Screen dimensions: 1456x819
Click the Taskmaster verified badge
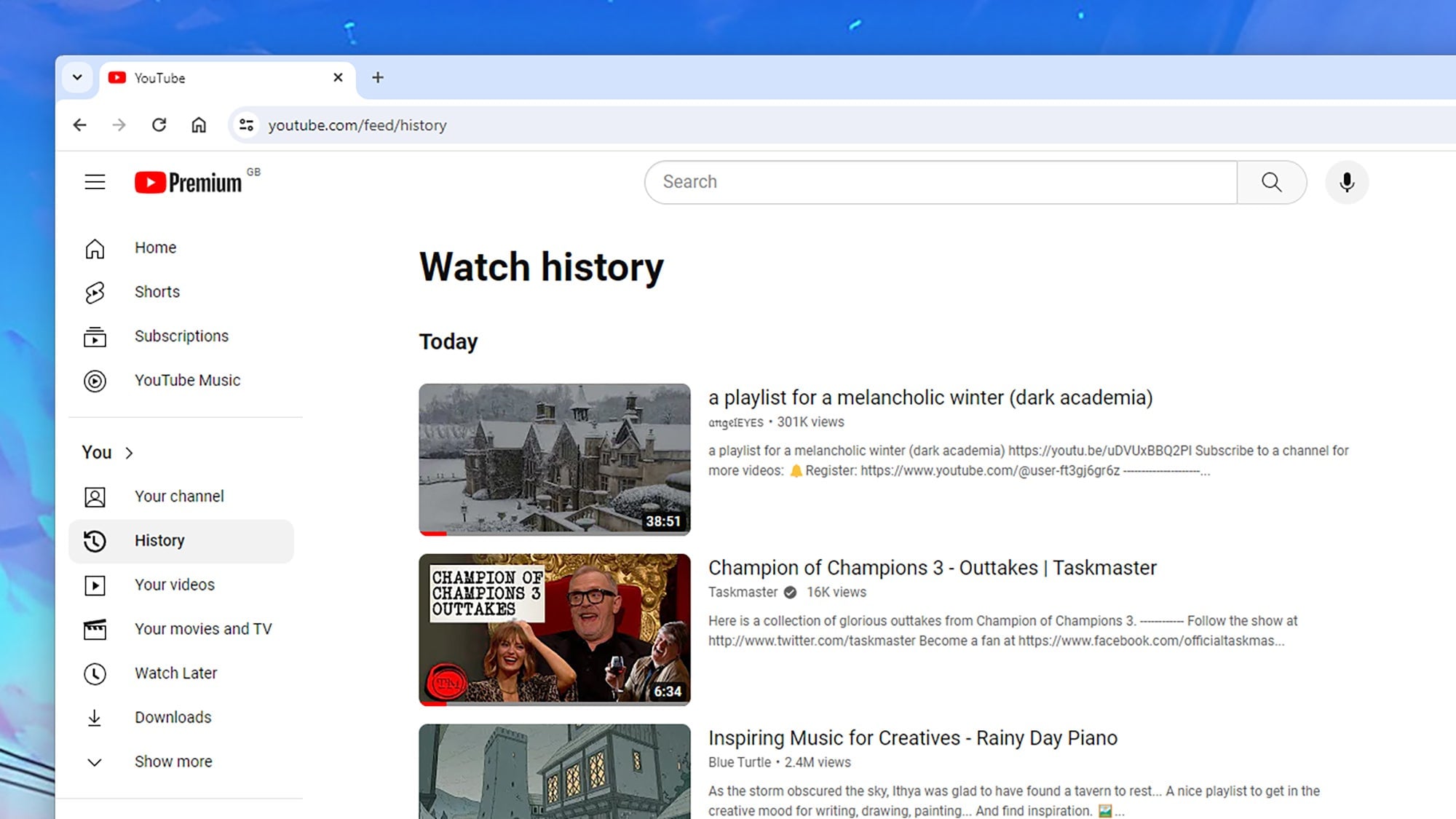coord(791,592)
